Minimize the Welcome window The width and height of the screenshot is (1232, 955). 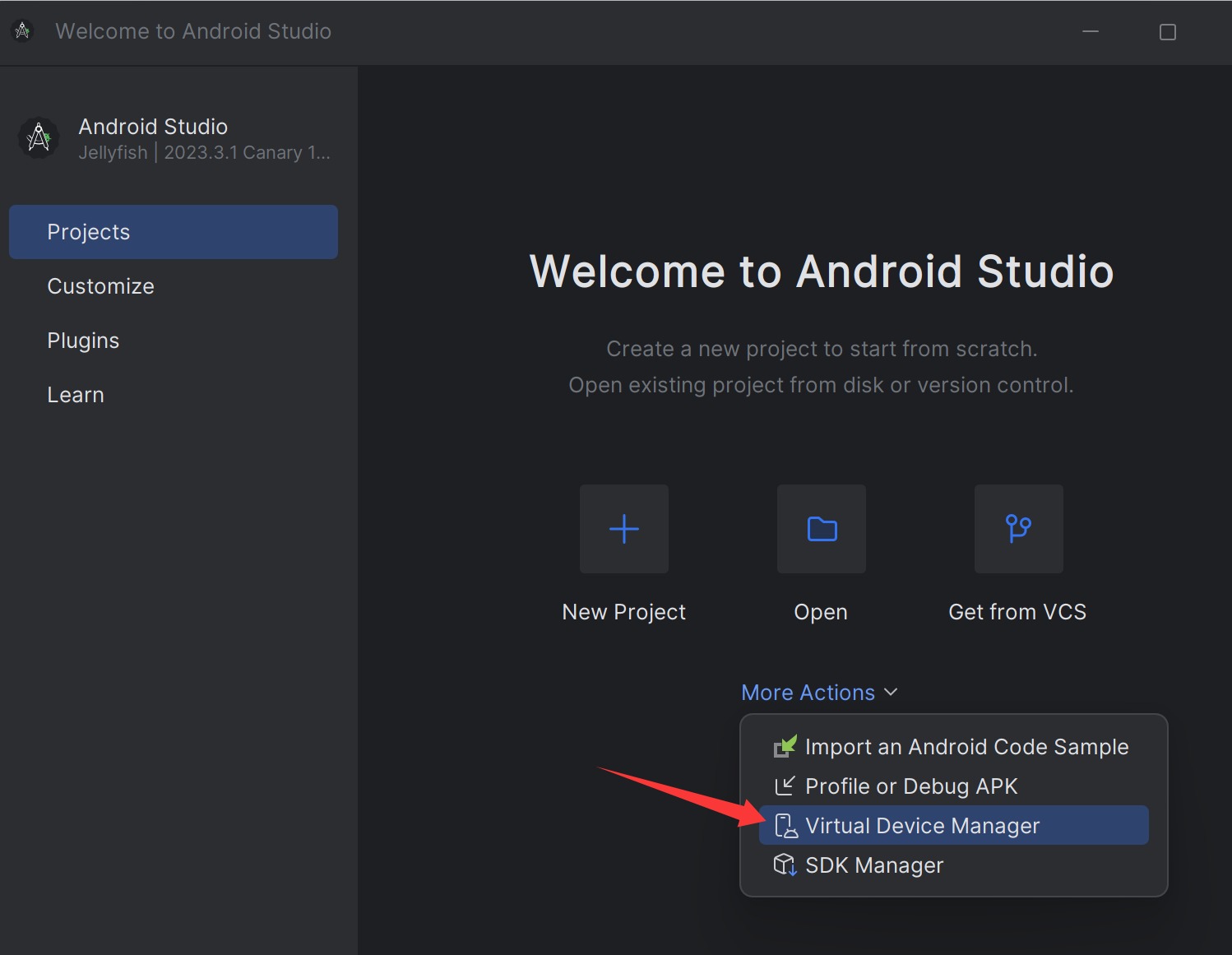coord(1091,31)
